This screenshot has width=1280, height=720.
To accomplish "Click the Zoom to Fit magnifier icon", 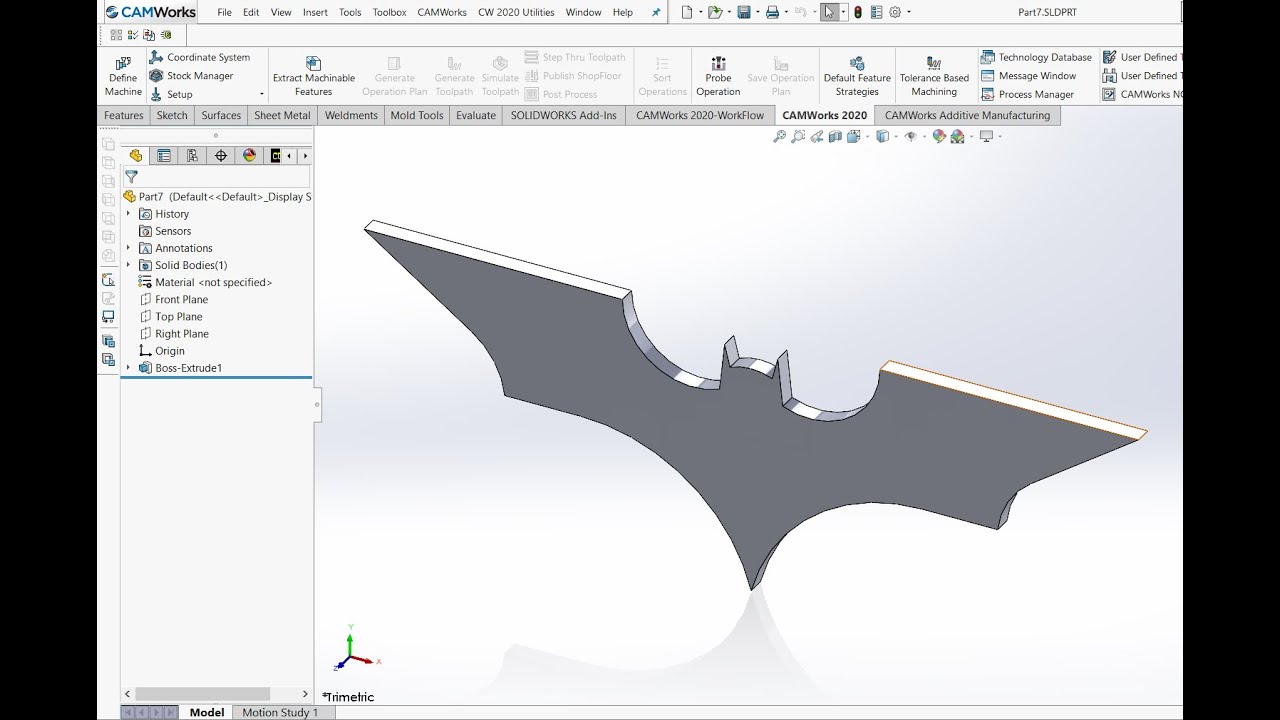I will [779, 136].
